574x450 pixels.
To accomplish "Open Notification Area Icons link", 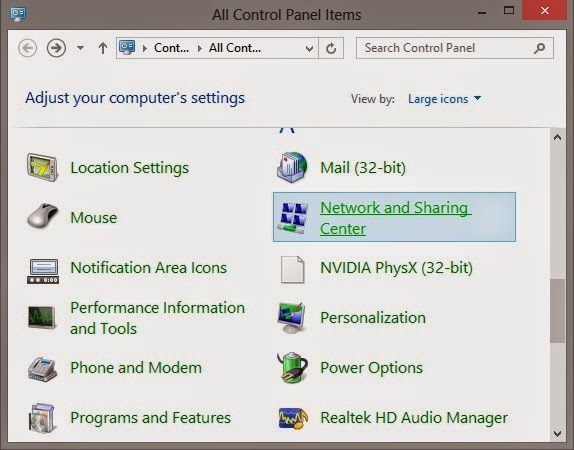I will tap(149, 268).
